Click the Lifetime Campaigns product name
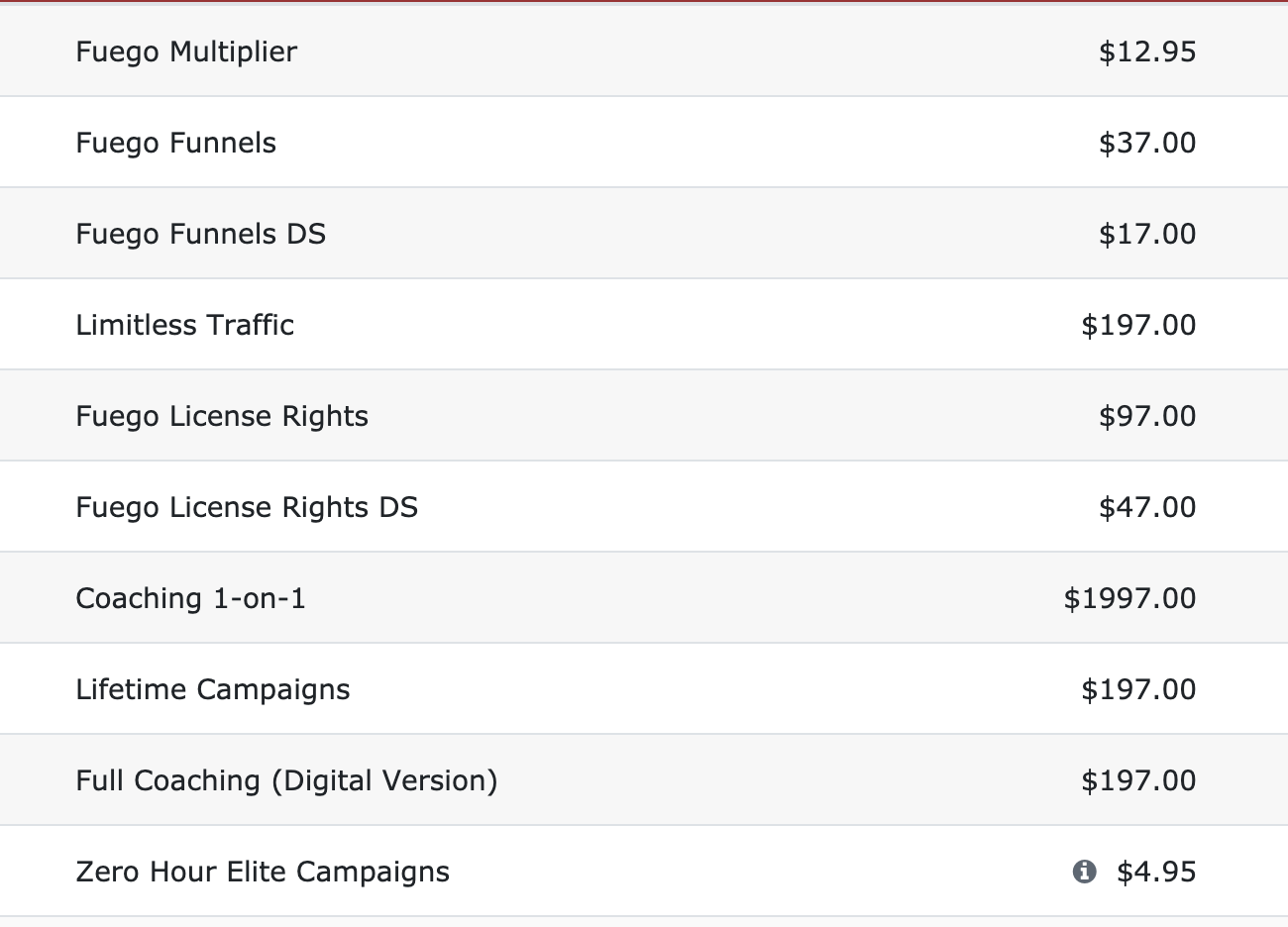Screen dimensions: 1288x927 click(213, 689)
